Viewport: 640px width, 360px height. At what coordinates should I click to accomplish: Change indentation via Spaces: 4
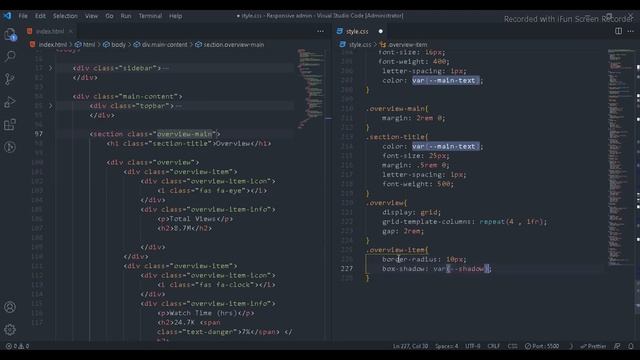pos(447,346)
